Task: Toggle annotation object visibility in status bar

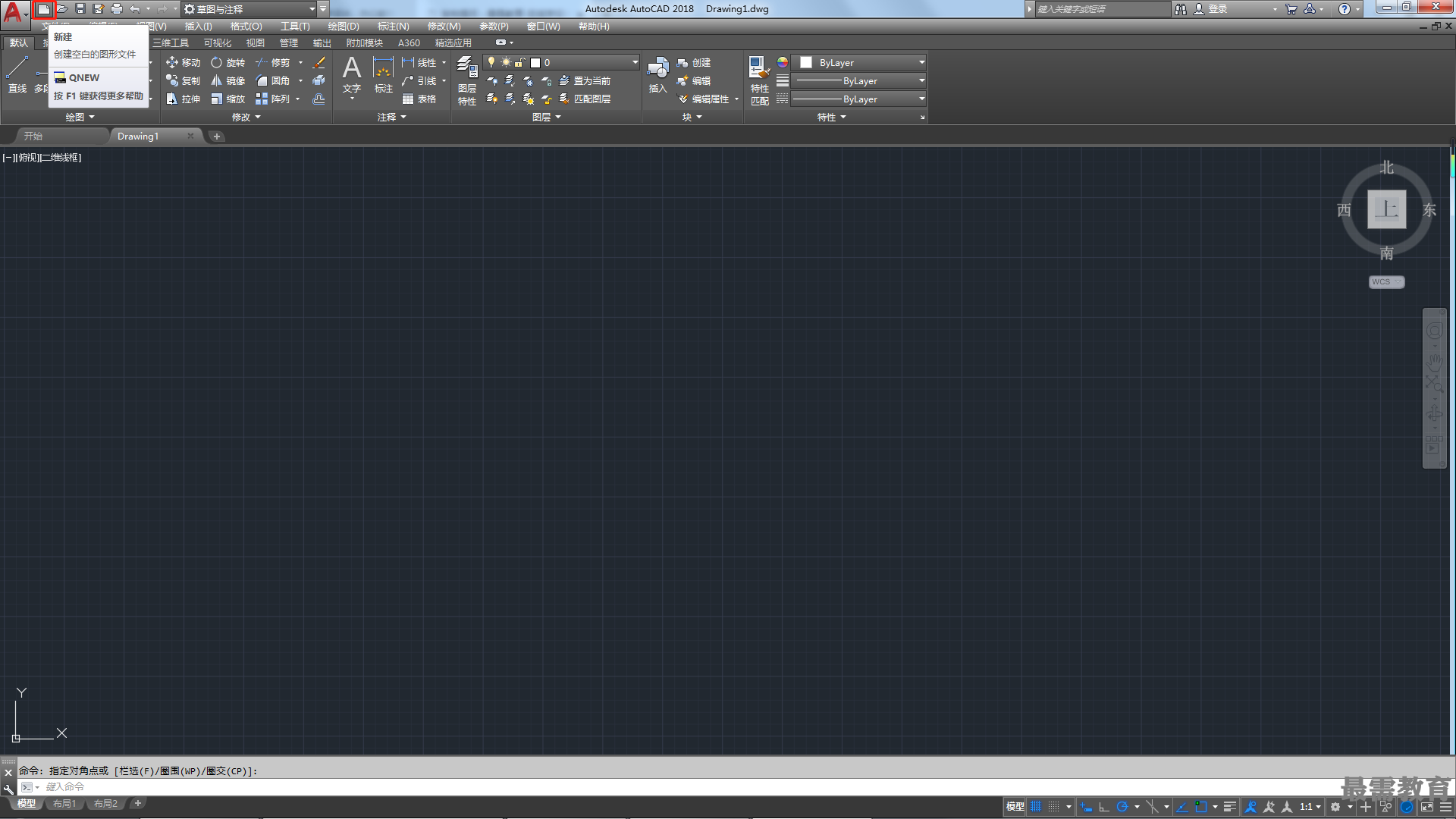Action: 1250,806
